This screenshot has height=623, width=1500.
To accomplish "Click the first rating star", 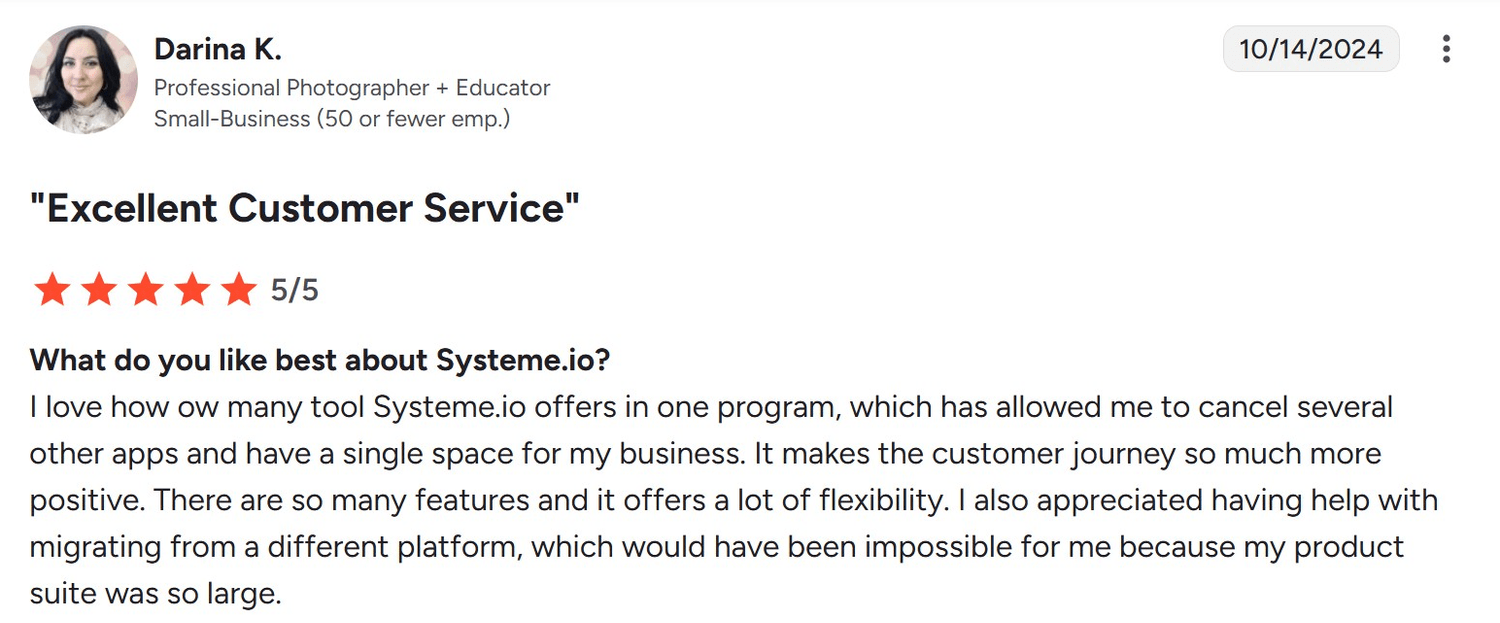I will tap(51, 290).
